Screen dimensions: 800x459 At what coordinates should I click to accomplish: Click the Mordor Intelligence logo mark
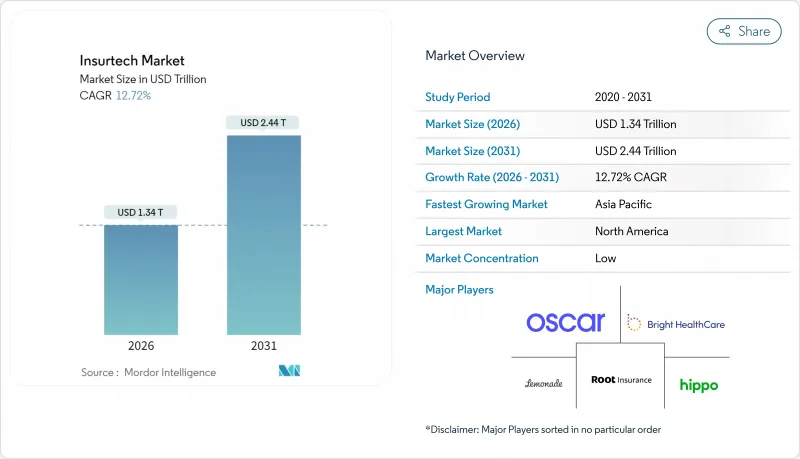pyautogui.click(x=290, y=372)
